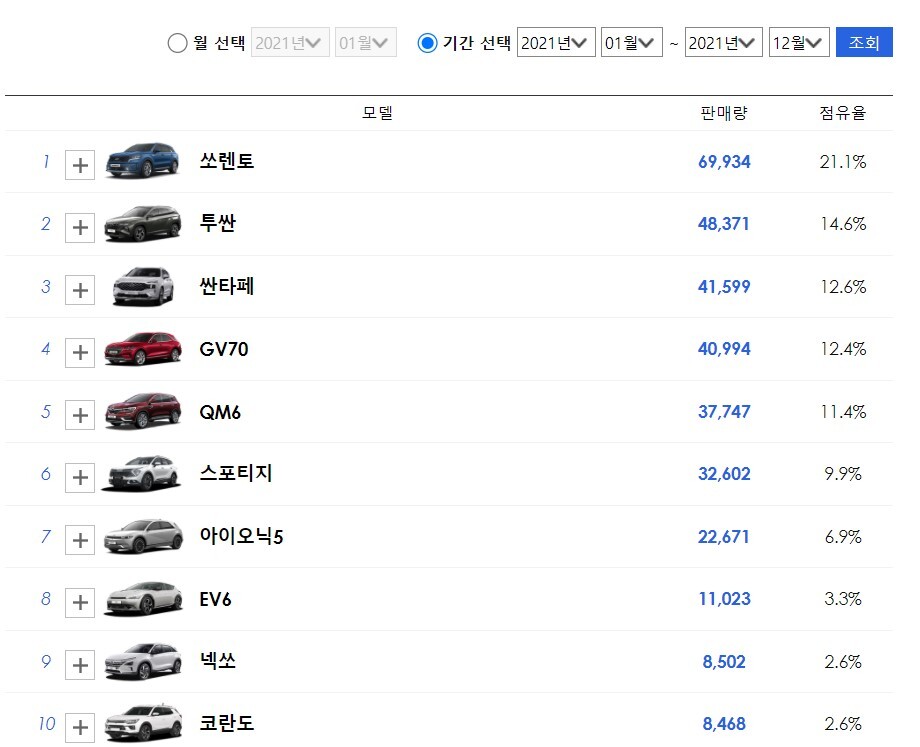
Task: Click the blue 쏘렌토 car thumbnail
Action: (142, 160)
